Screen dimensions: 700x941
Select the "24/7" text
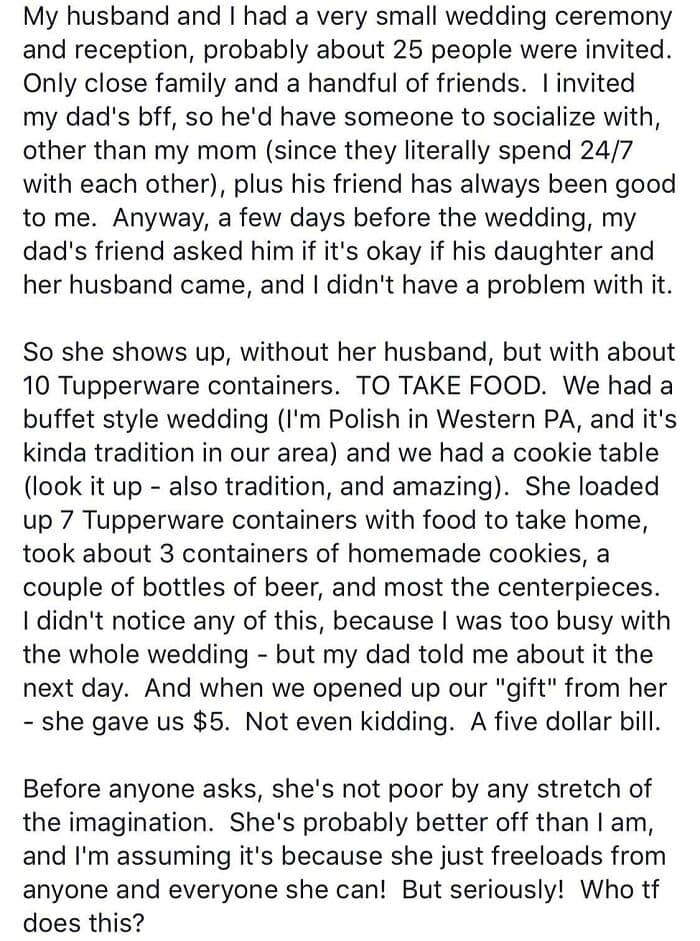click(x=604, y=150)
